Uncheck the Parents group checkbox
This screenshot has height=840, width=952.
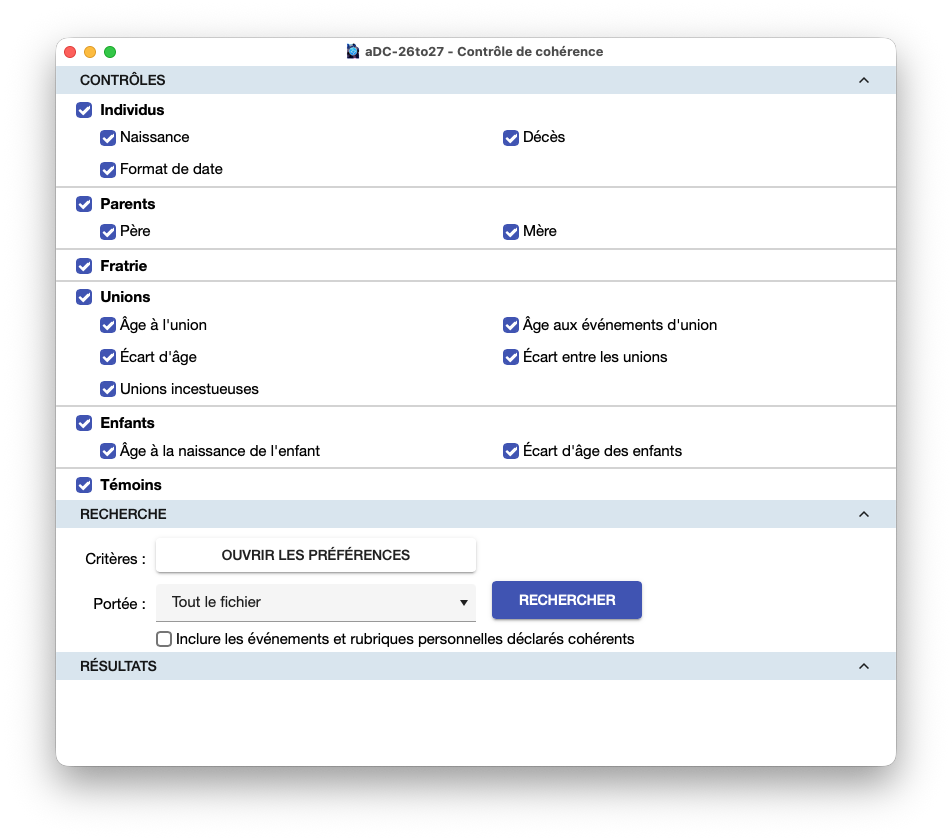click(84, 204)
